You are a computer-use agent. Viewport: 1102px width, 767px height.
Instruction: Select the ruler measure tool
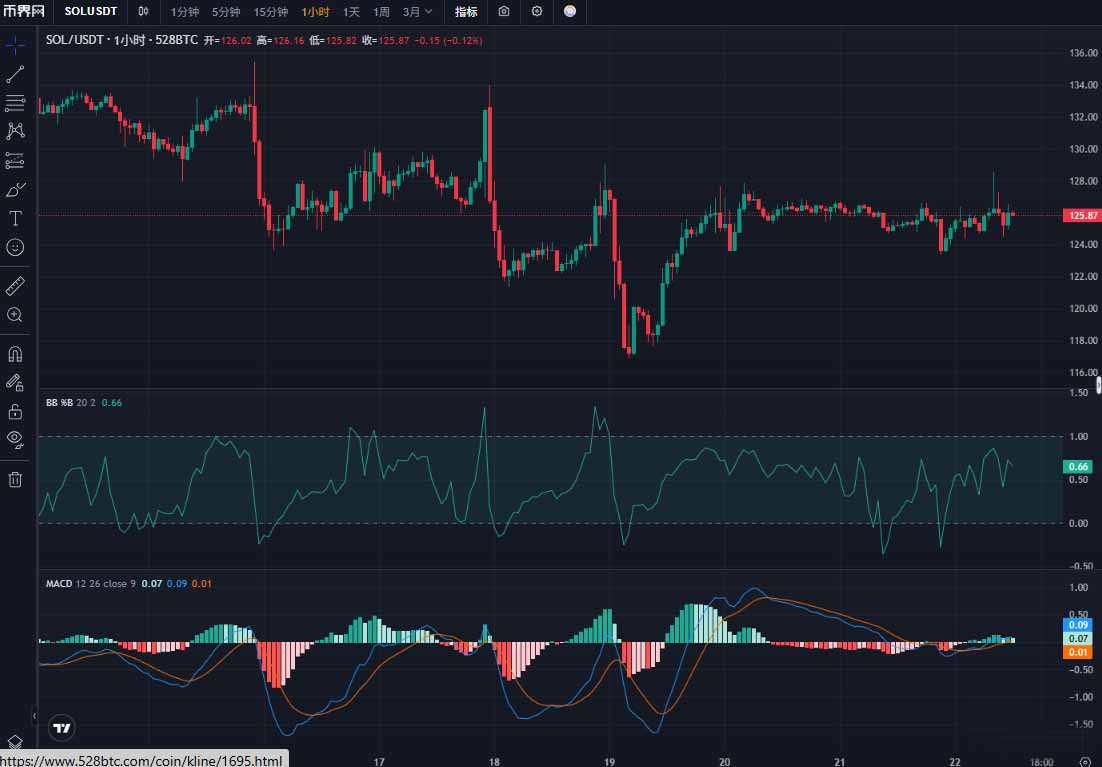point(15,286)
